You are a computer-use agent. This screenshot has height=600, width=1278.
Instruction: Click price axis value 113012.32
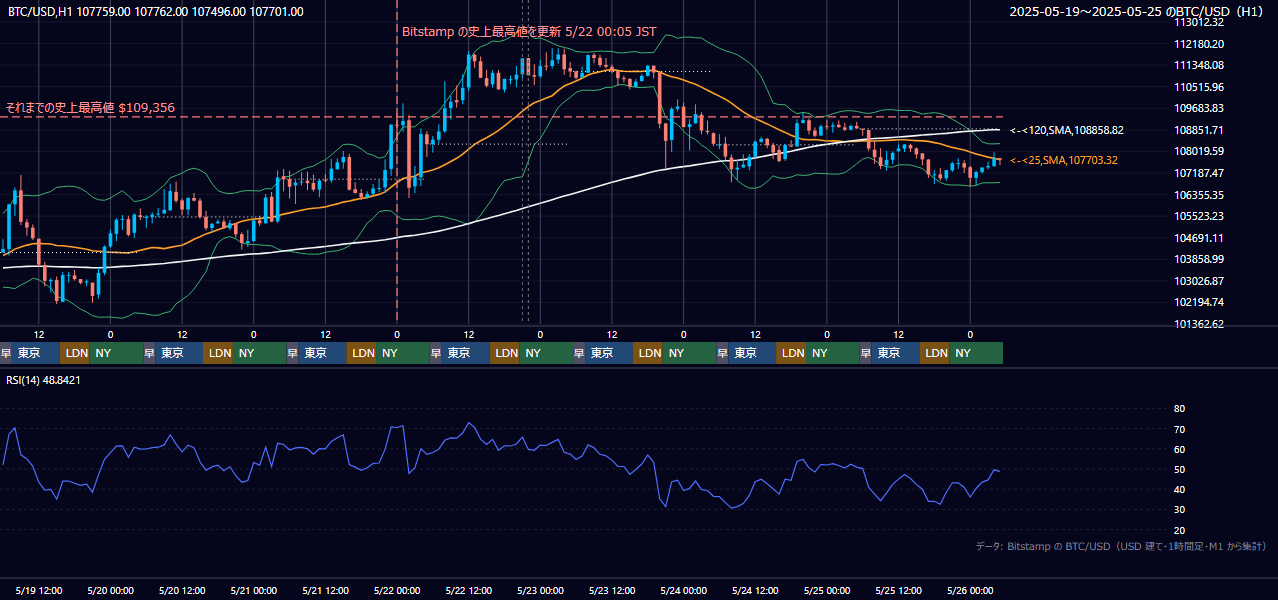1199,22
